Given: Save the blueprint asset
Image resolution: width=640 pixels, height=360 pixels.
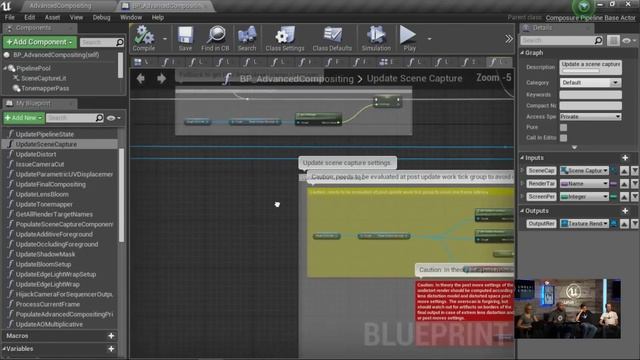Looking at the screenshot, I should (x=185, y=38).
